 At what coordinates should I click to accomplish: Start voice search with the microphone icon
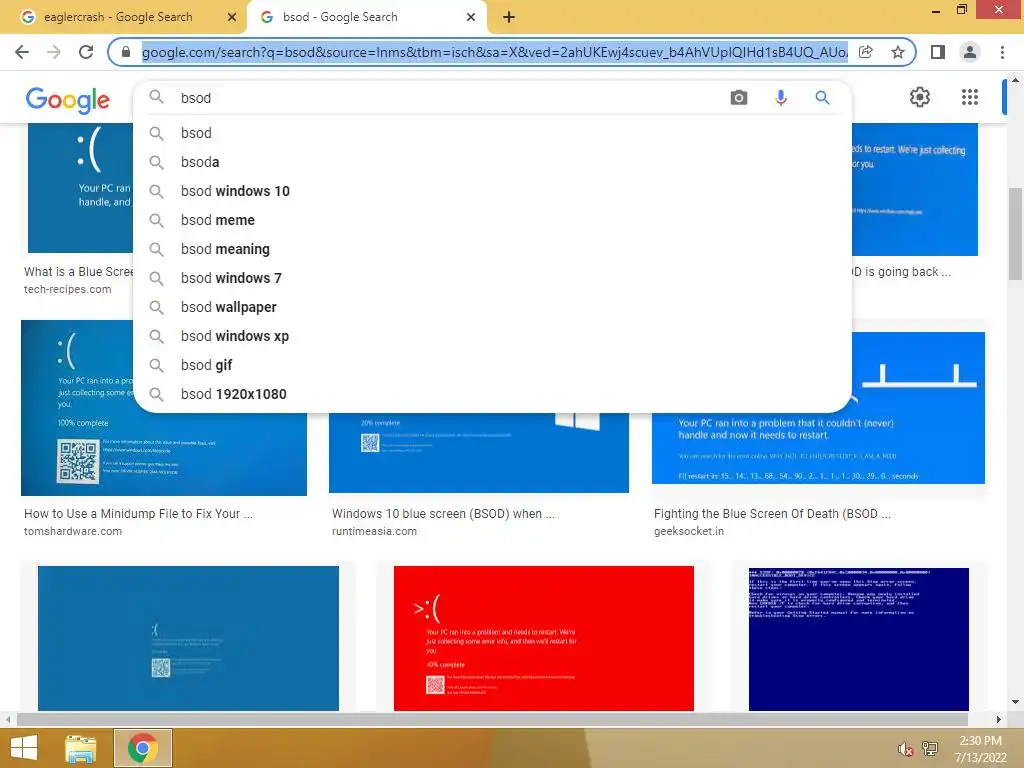click(780, 98)
